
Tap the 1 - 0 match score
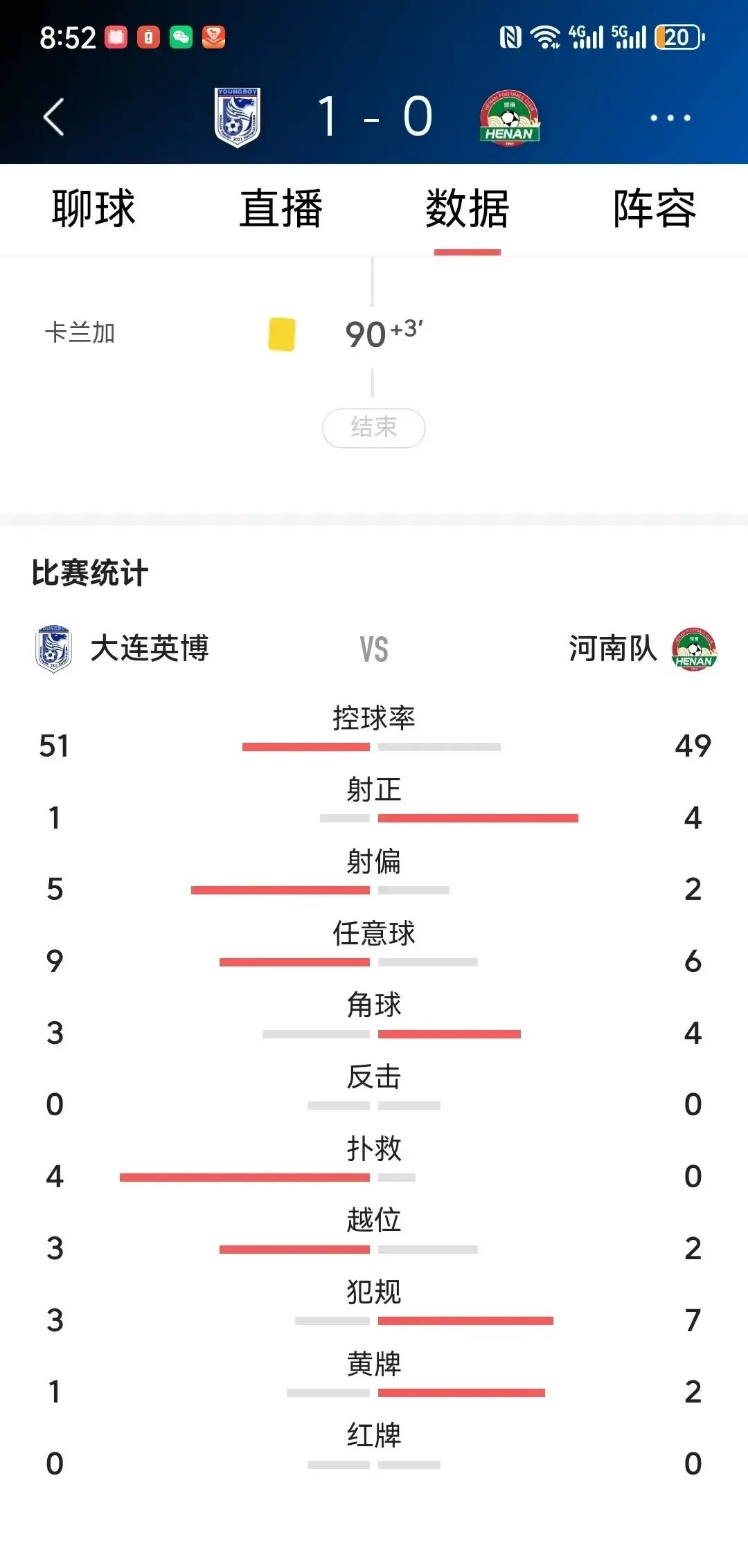point(375,117)
